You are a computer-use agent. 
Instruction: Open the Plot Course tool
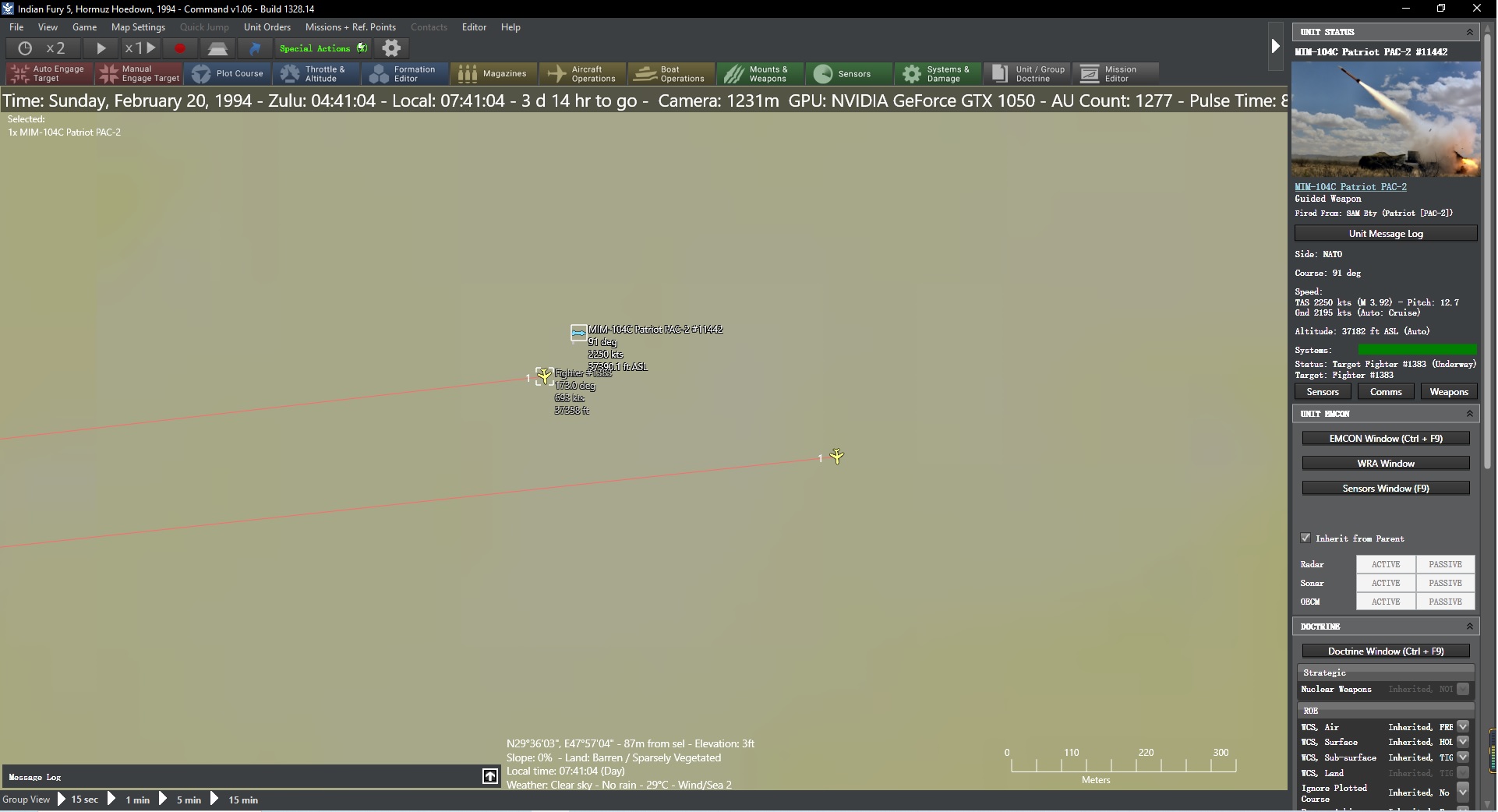click(x=228, y=73)
